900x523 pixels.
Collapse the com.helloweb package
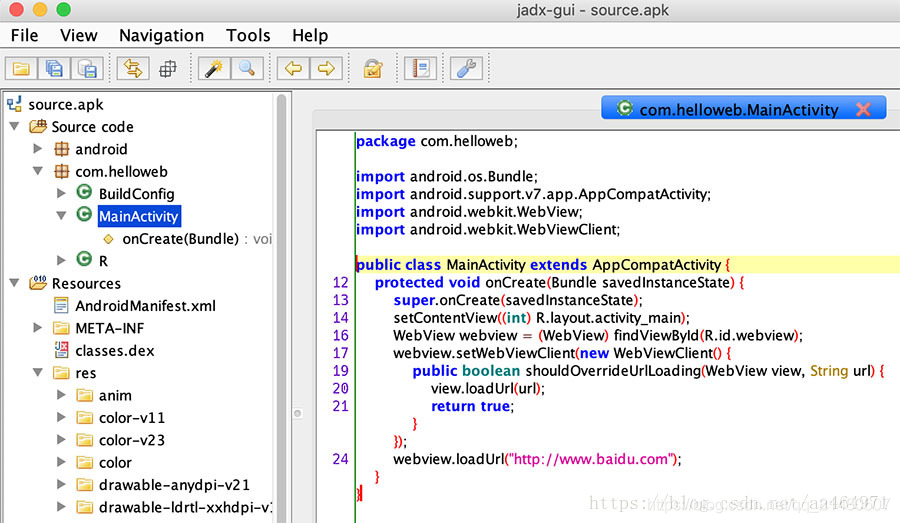(38, 171)
